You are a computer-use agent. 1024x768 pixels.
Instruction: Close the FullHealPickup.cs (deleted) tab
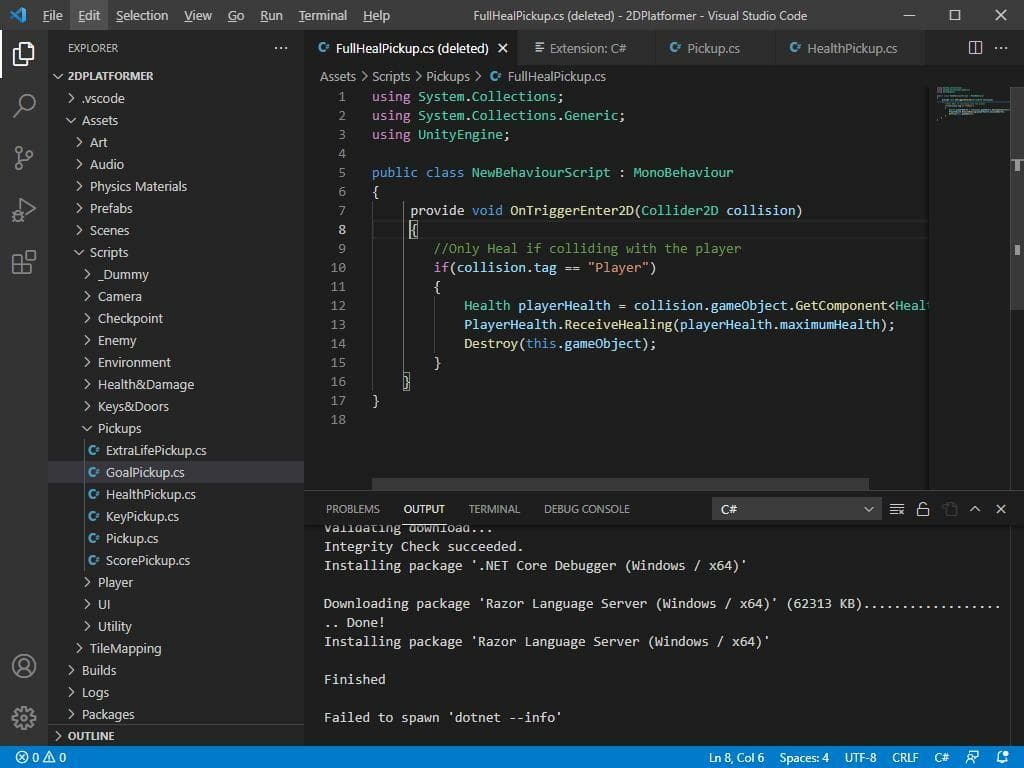click(x=503, y=48)
